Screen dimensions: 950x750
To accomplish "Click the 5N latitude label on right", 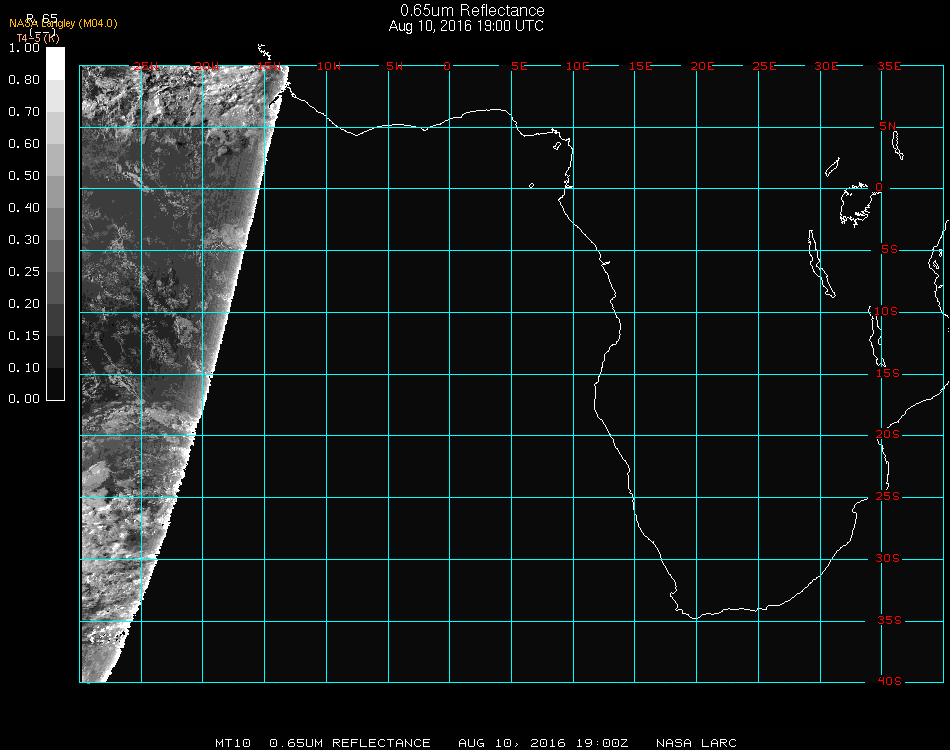I will point(888,126).
